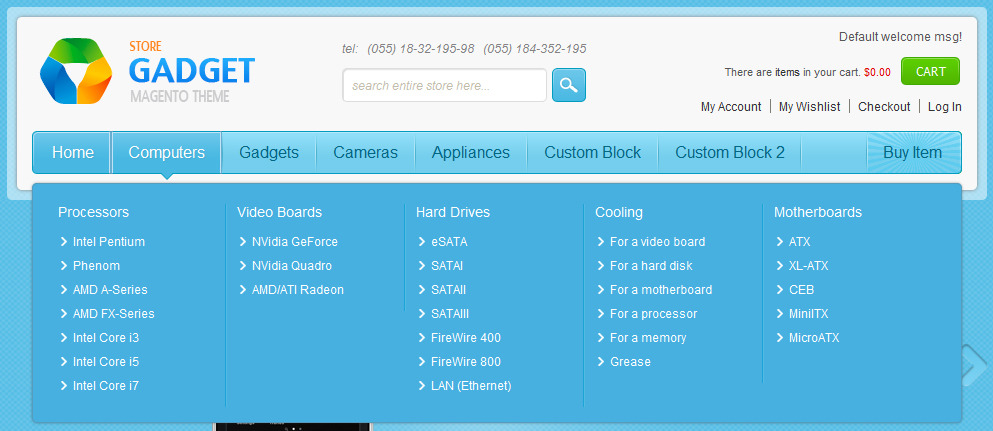Click the Default welcome msg text

click(901, 37)
